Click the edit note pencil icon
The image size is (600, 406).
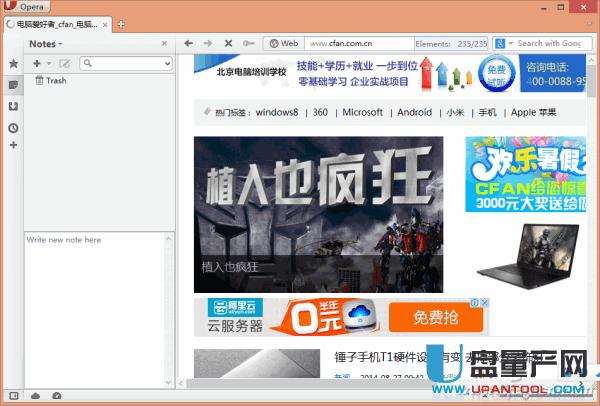(65, 64)
